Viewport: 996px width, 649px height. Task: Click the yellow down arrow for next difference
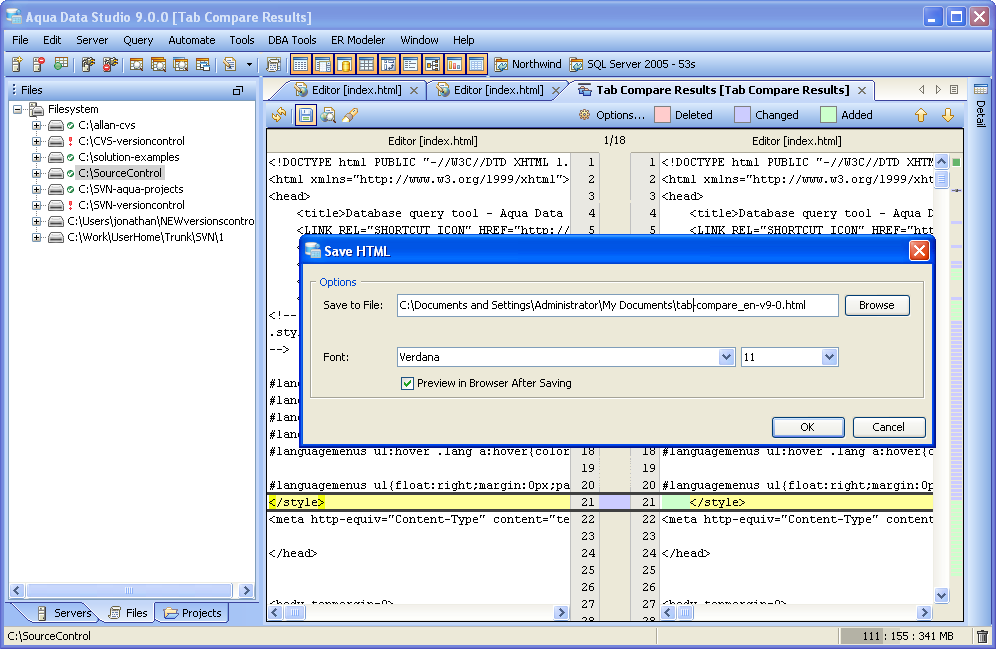[x=947, y=115]
